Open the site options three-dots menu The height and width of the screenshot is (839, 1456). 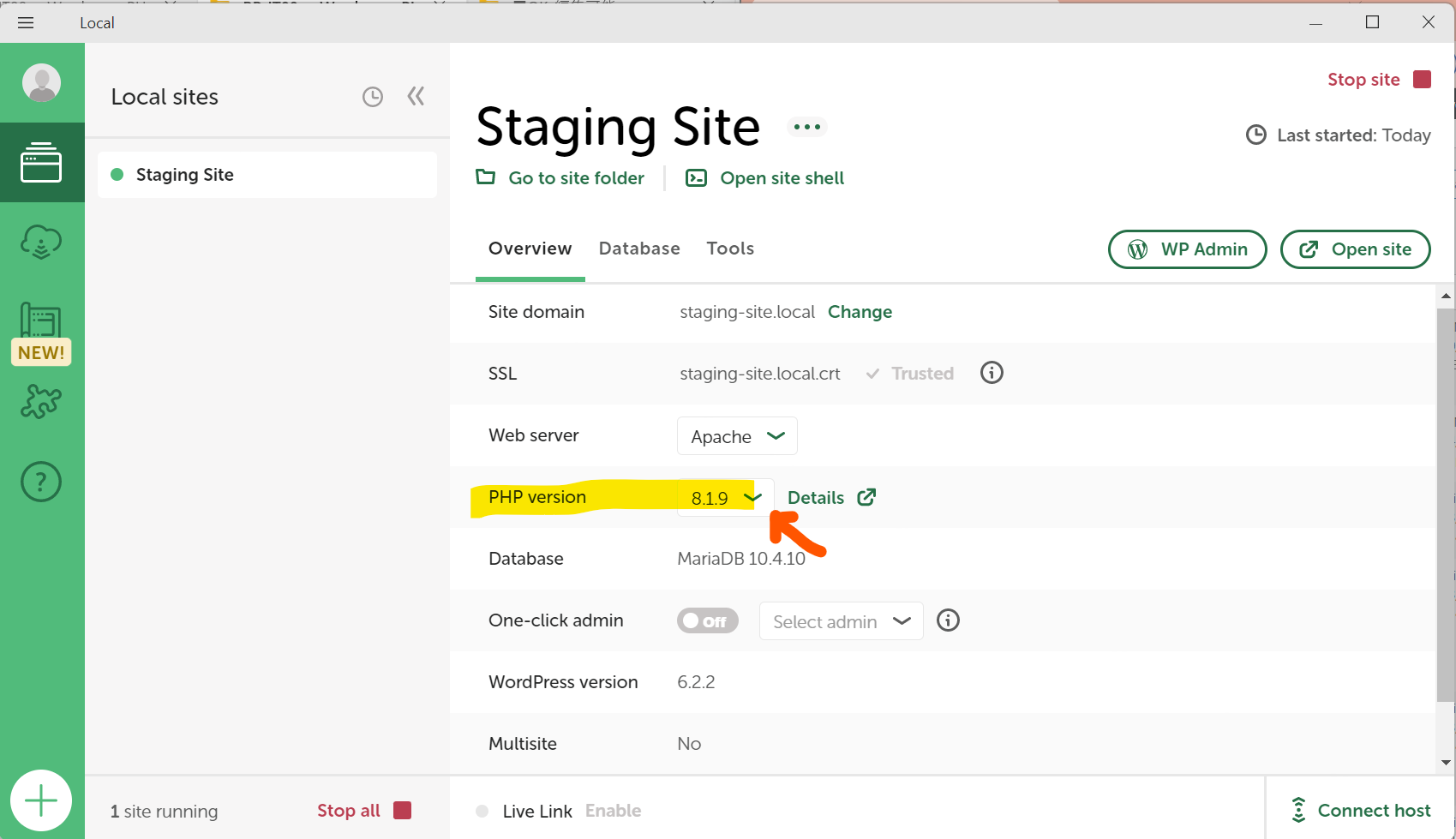point(806,127)
